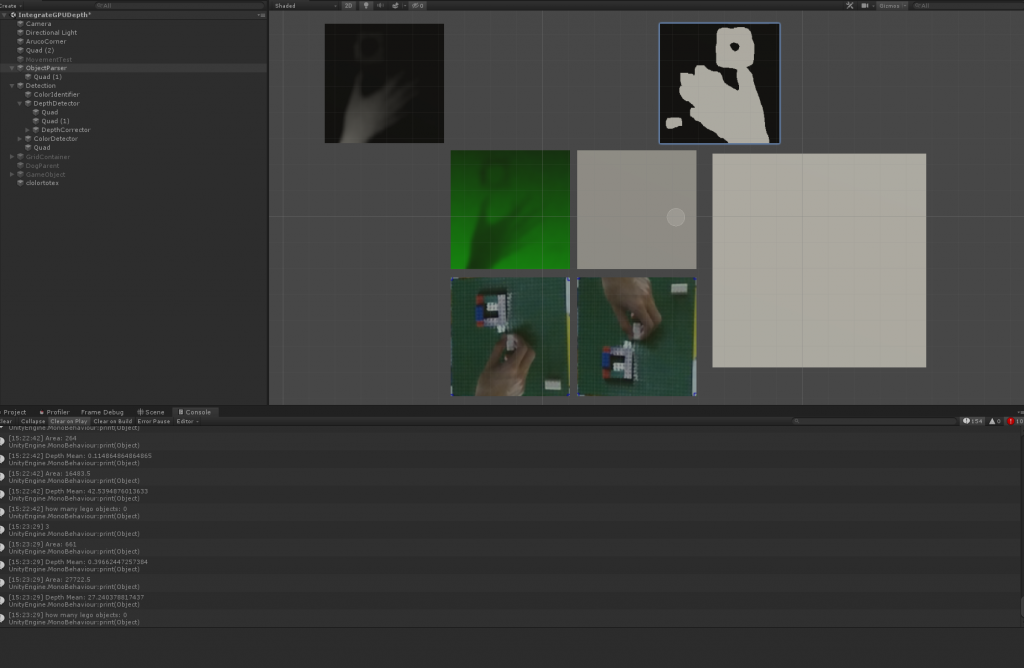Click the tools wrench icon in Scene toolbar
The width and height of the screenshot is (1024, 668).
[x=850, y=5]
